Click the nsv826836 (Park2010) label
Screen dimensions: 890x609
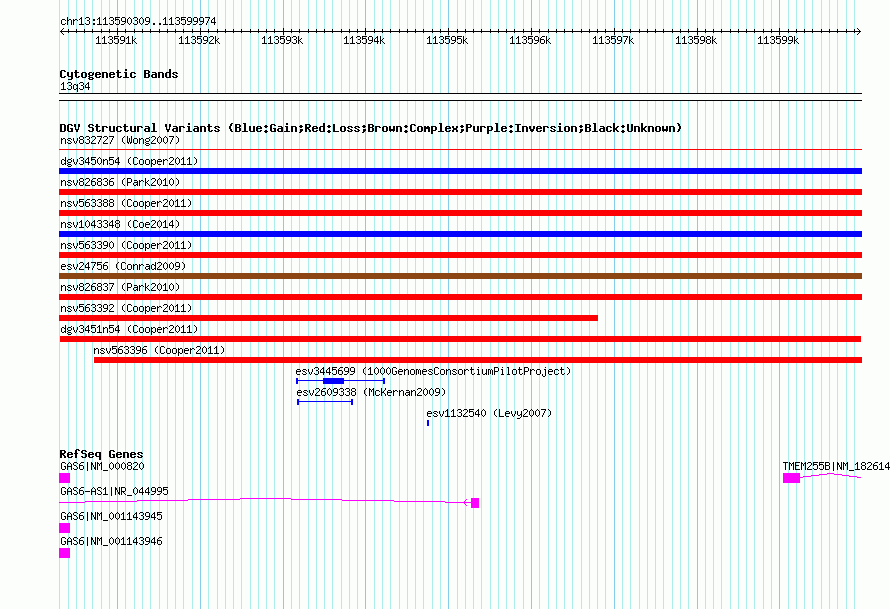click(120, 182)
